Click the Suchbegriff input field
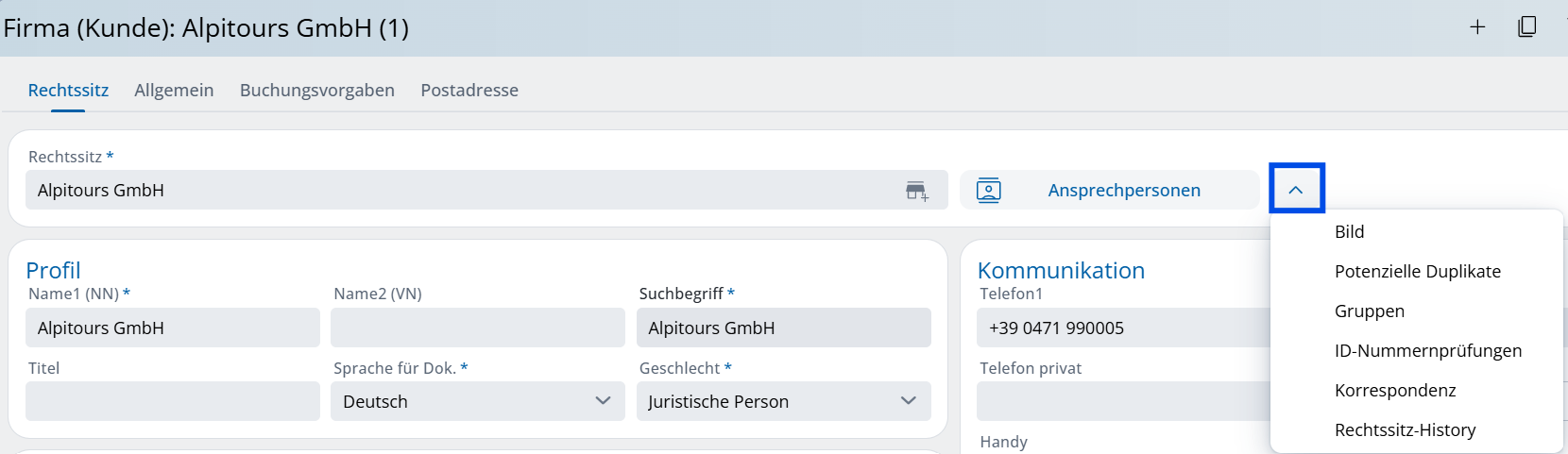This screenshot has width=1568, height=454. click(784, 328)
